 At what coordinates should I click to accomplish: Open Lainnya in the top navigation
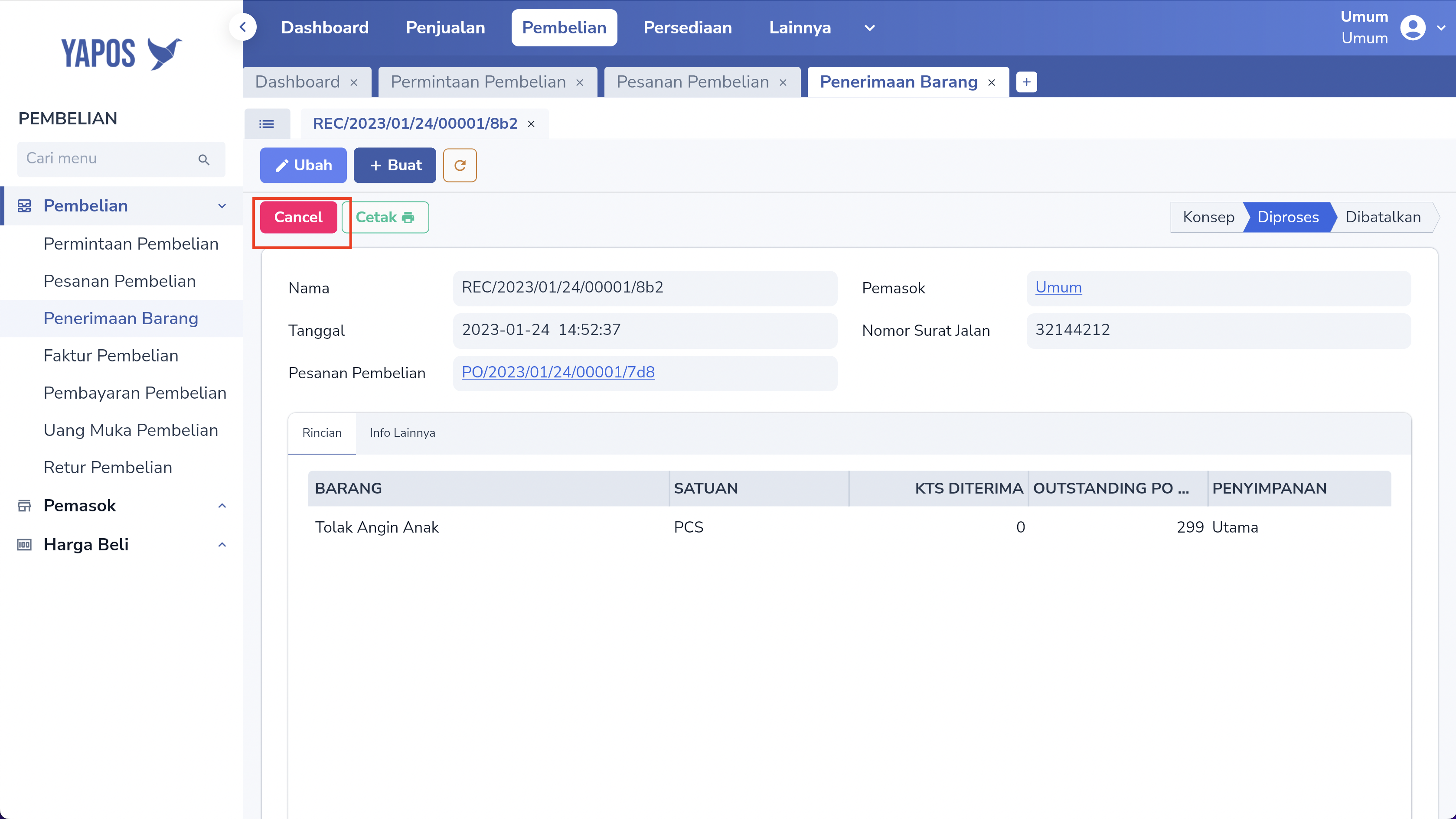(800, 28)
